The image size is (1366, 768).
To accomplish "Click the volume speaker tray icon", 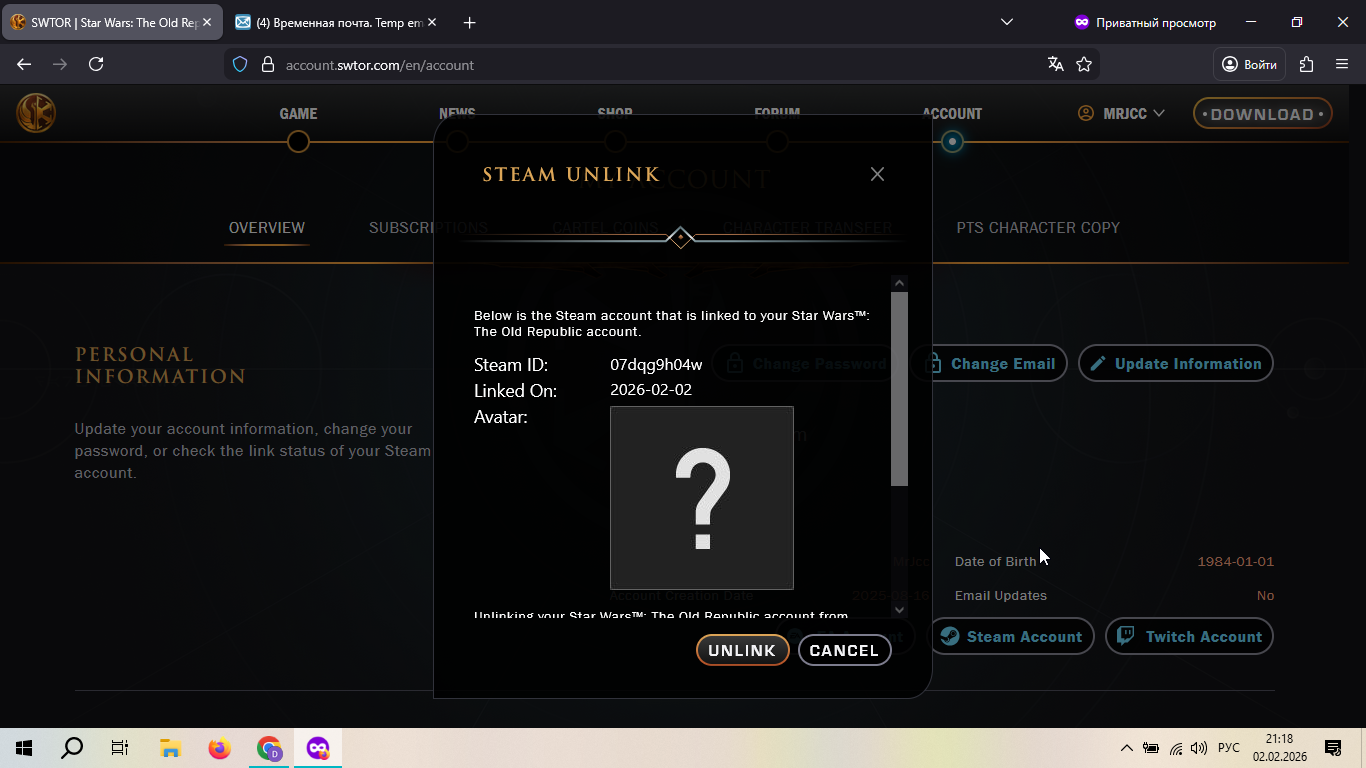I will [x=1200, y=748].
